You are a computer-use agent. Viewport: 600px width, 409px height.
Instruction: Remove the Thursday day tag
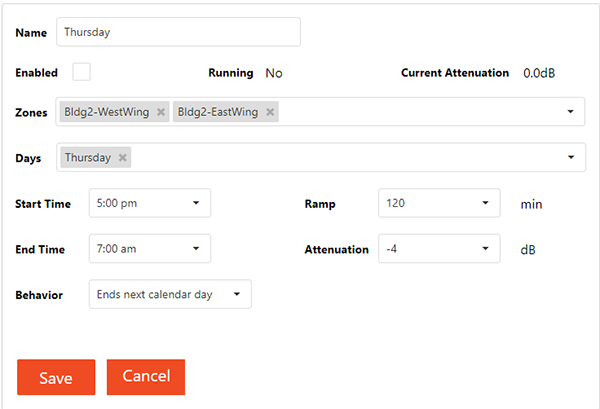tap(122, 158)
